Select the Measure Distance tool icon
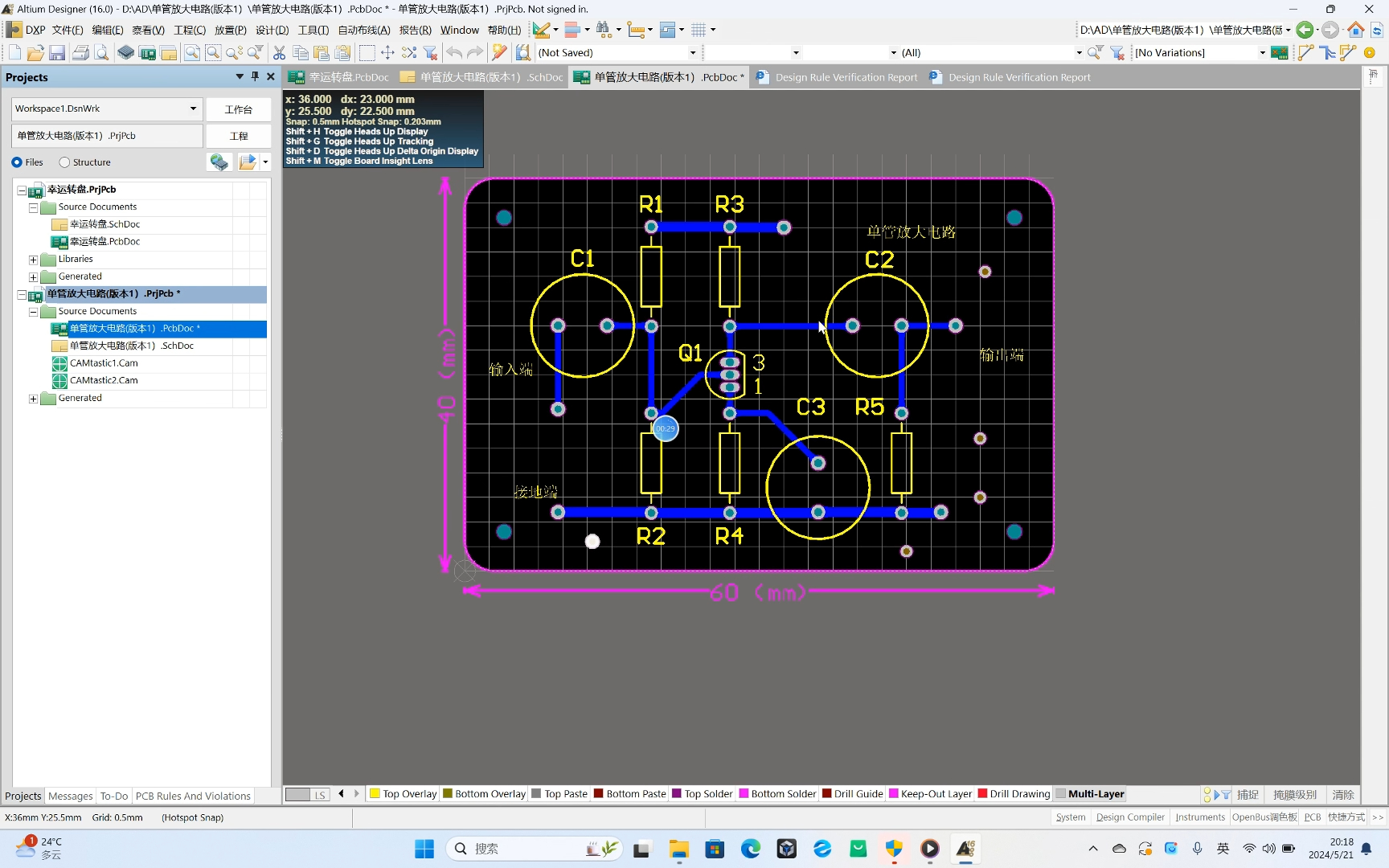The height and width of the screenshot is (868, 1389). [636, 30]
